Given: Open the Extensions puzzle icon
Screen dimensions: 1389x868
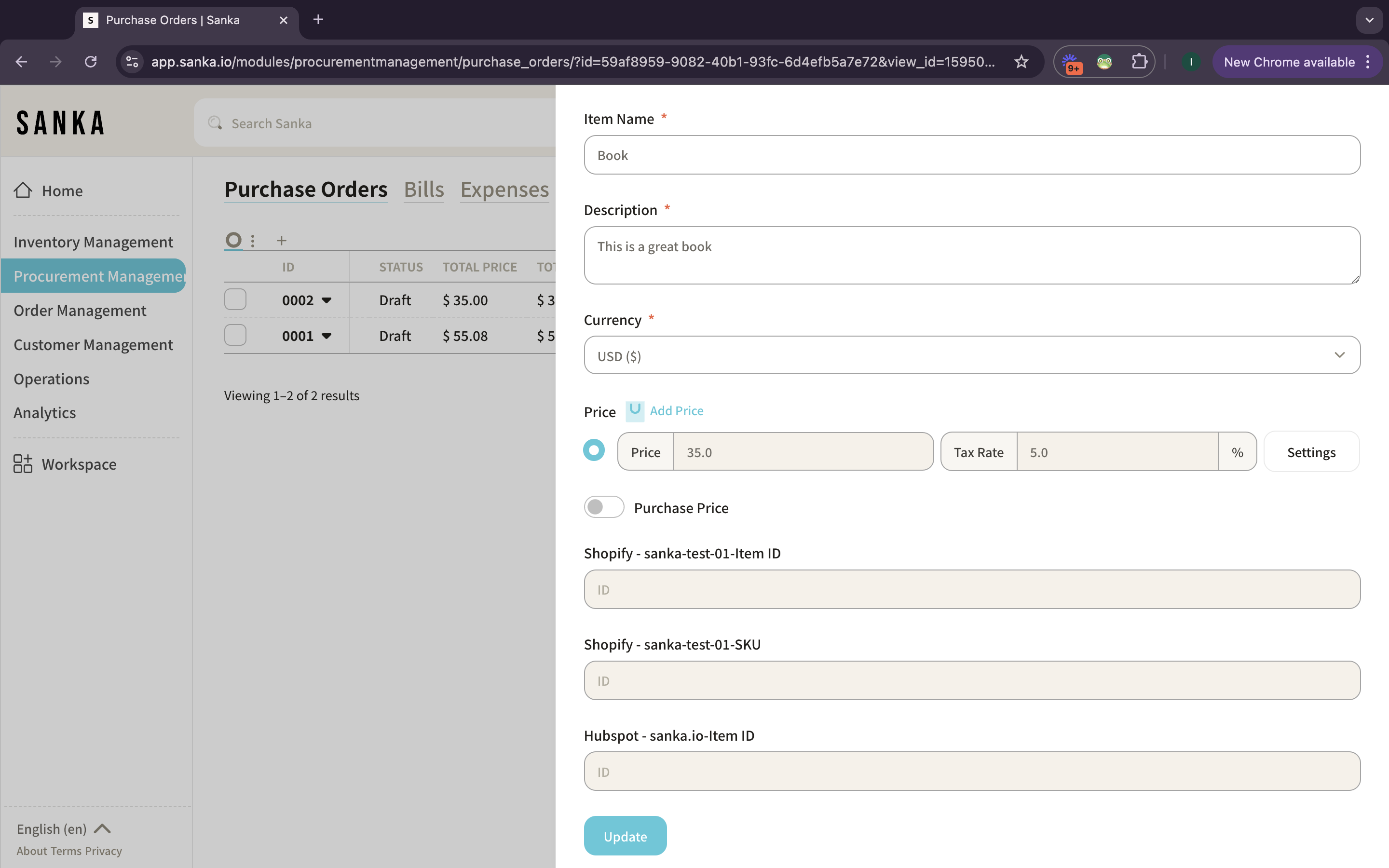Looking at the screenshot, I should click(1139, 62).
